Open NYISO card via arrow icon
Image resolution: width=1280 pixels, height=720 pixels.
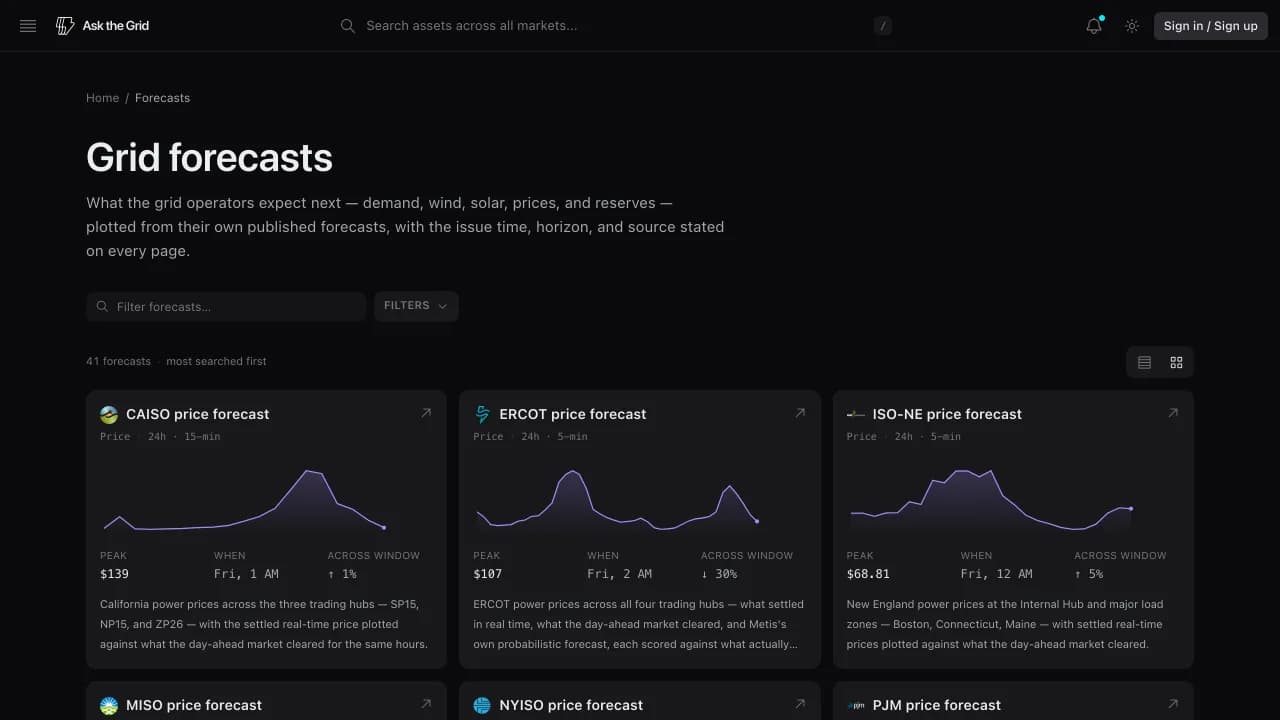(799, 704)
